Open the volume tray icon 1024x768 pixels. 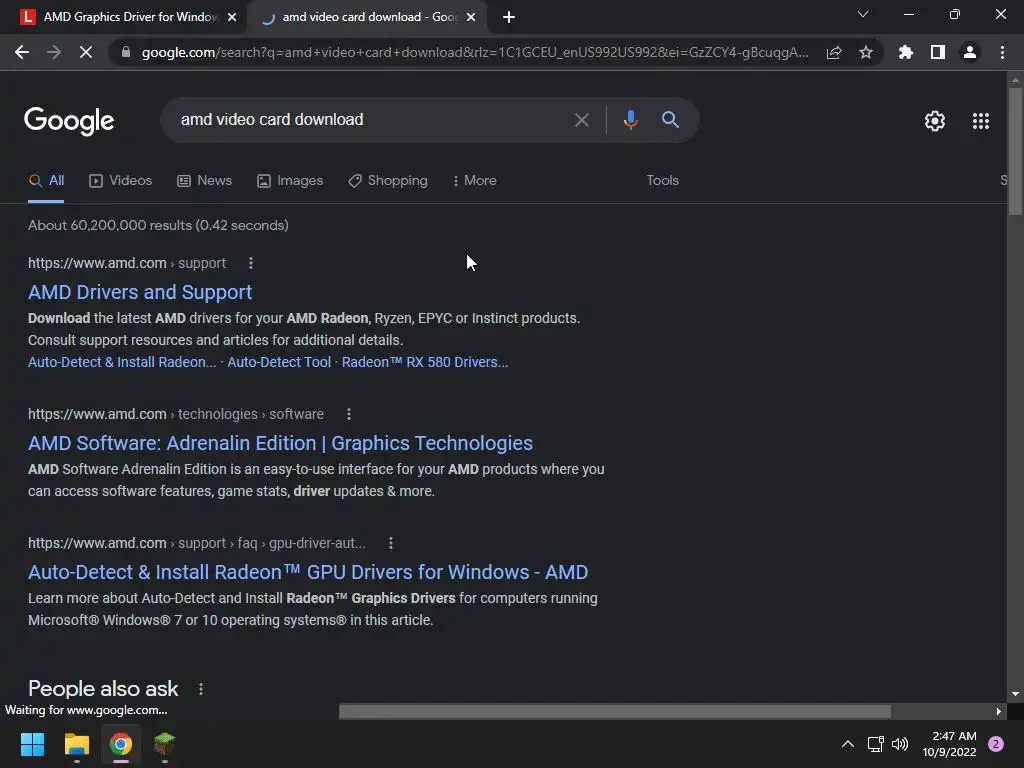900,744
